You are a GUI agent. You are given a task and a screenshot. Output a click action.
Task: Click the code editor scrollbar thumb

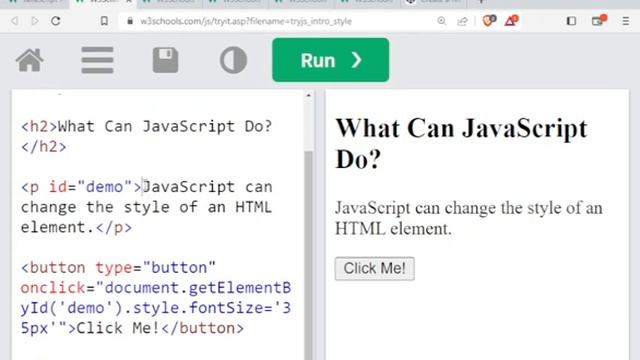(309, 255)
